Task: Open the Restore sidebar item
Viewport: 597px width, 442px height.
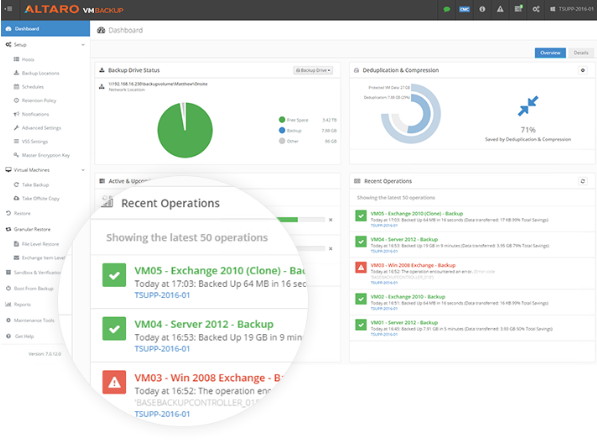Action: (22, 213)
